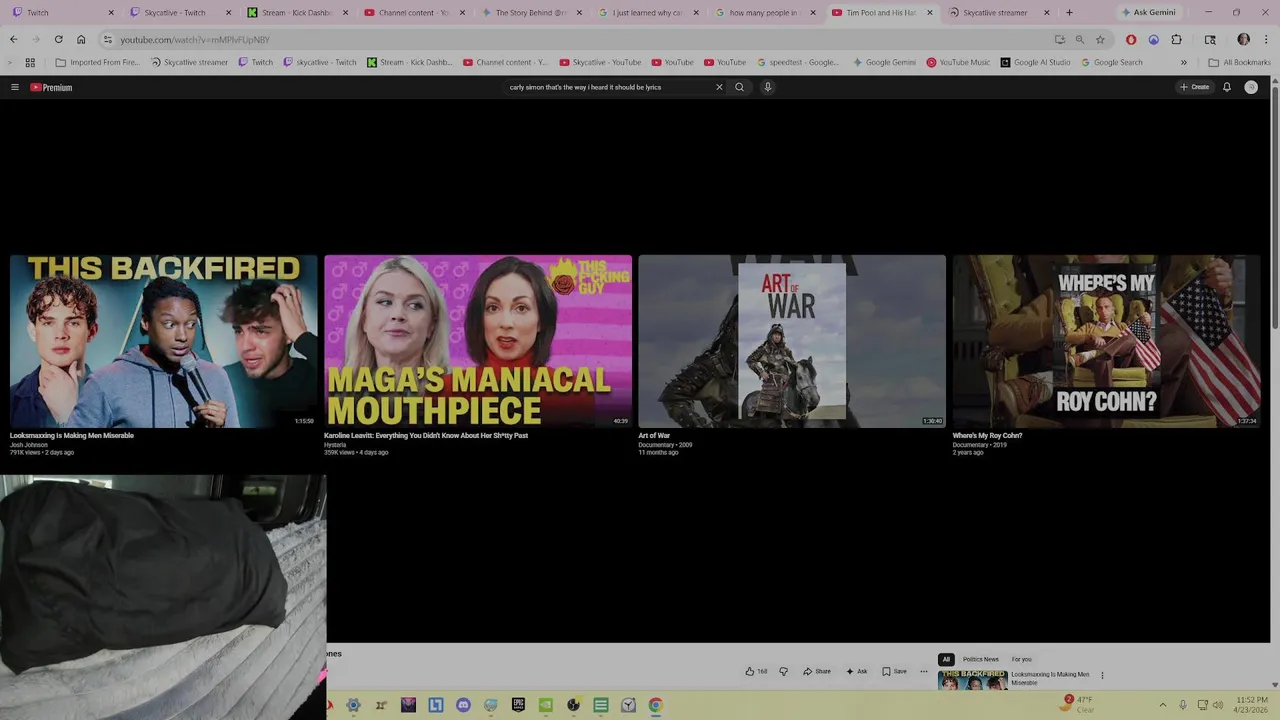Open Looksmaxxing Is Making Men Miserable title

(72, 435)
